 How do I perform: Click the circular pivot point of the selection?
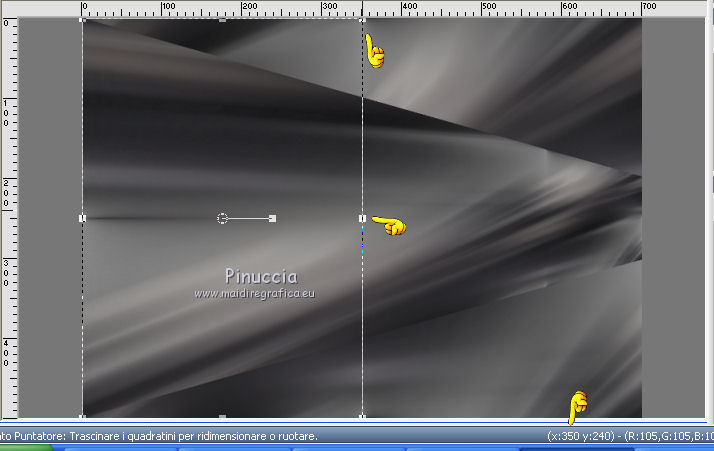[x=222, y=219]
